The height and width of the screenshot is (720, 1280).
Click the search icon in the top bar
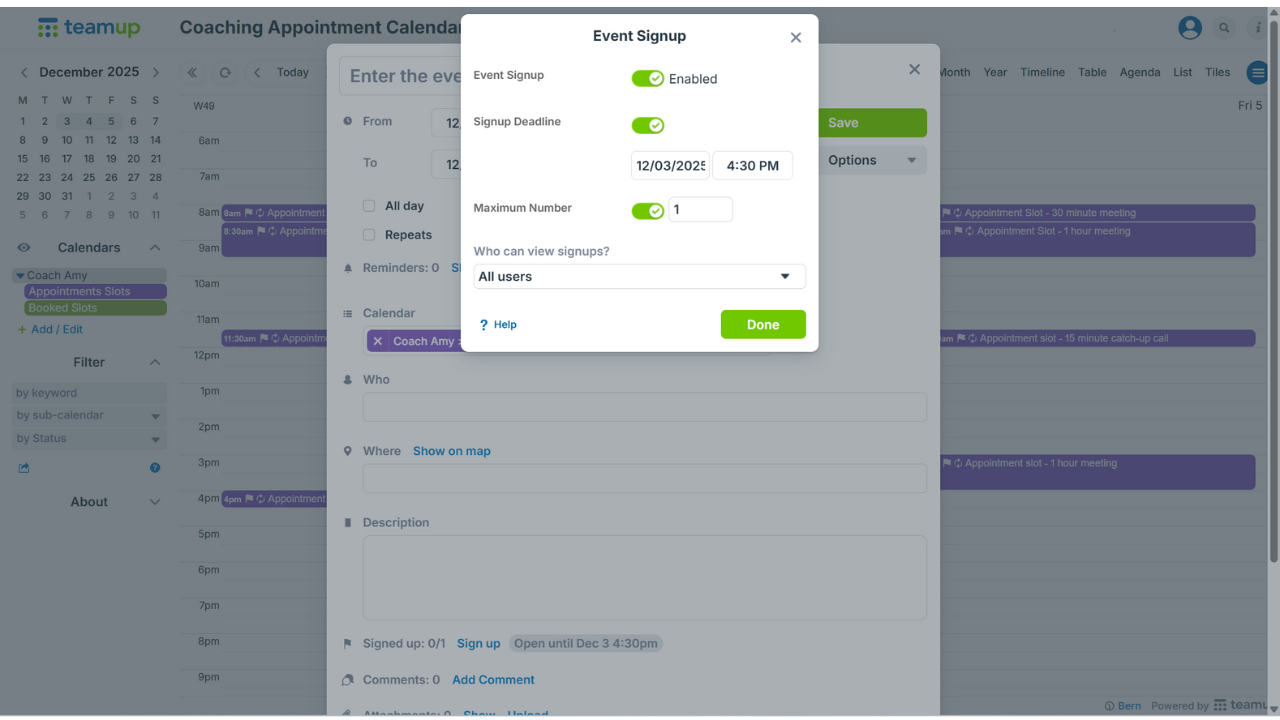pyautogui.click(x=1224, y=28)
